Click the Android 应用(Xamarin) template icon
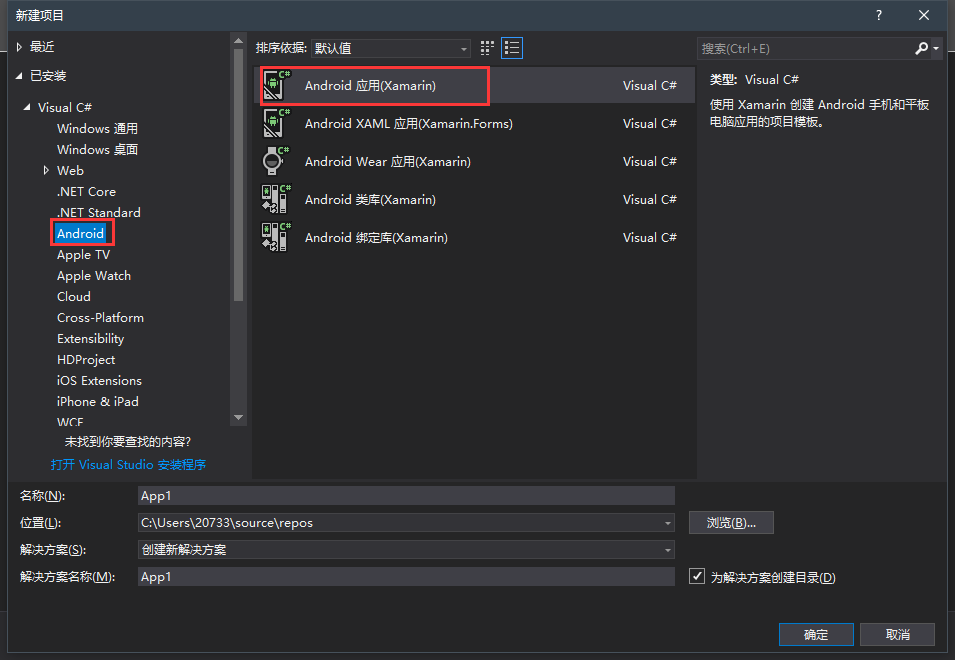 (x=276, y=85)
